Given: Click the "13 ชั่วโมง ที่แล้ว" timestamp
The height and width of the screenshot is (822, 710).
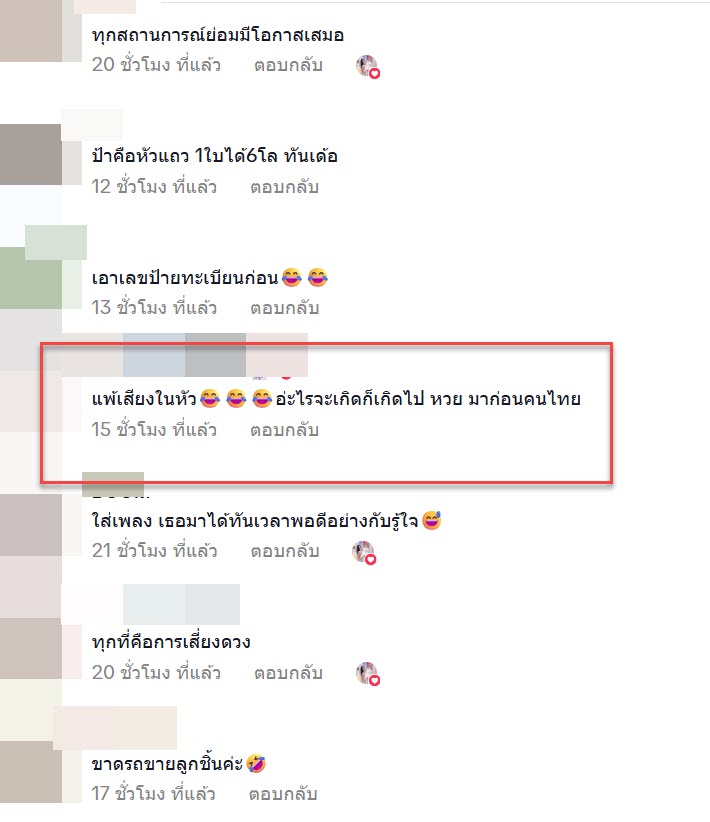Looking at the screenshot, I should [154, 308].
